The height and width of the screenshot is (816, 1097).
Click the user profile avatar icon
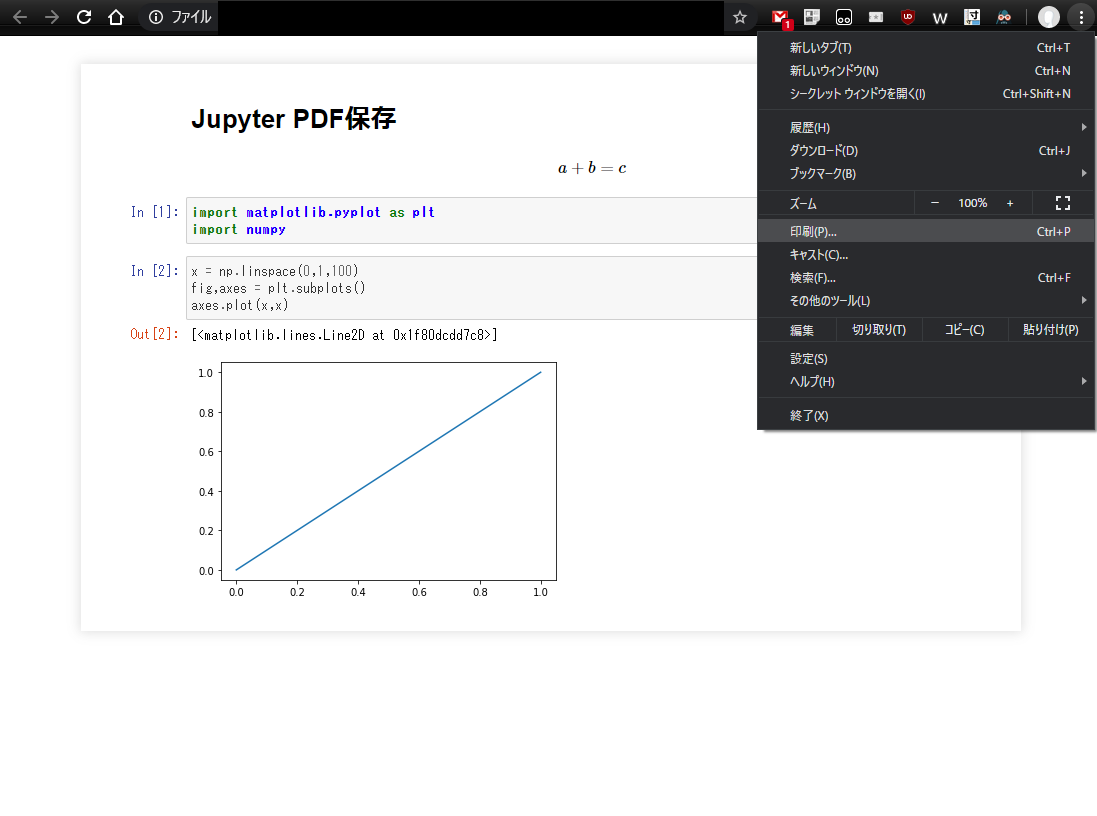pos(1048,17)
